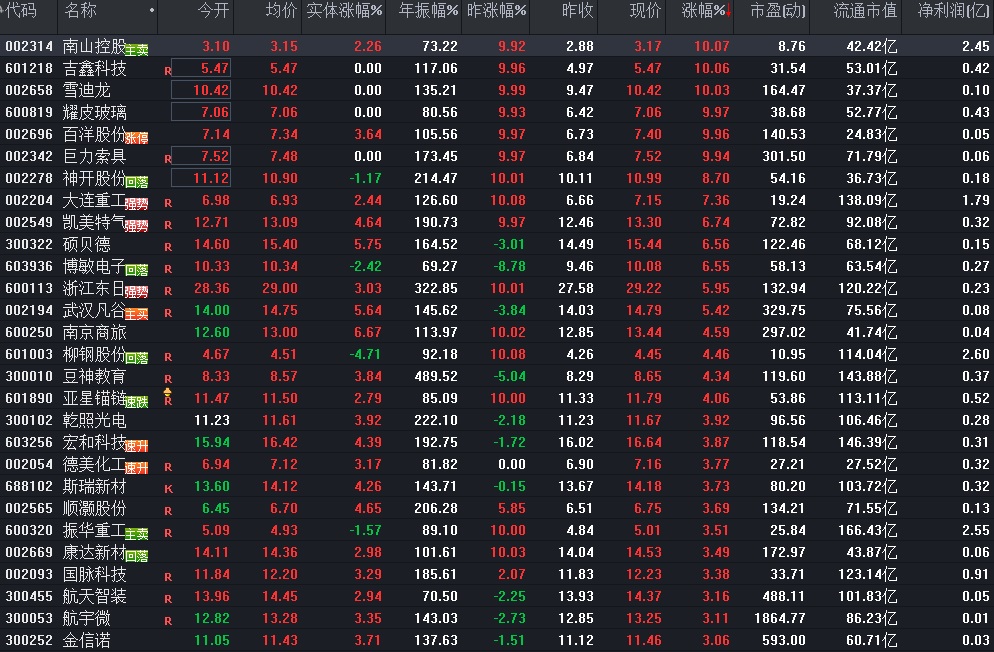994x652 pixels.
Task: Click average price 16.42 of 宏和科技
Action: [280, 442]
